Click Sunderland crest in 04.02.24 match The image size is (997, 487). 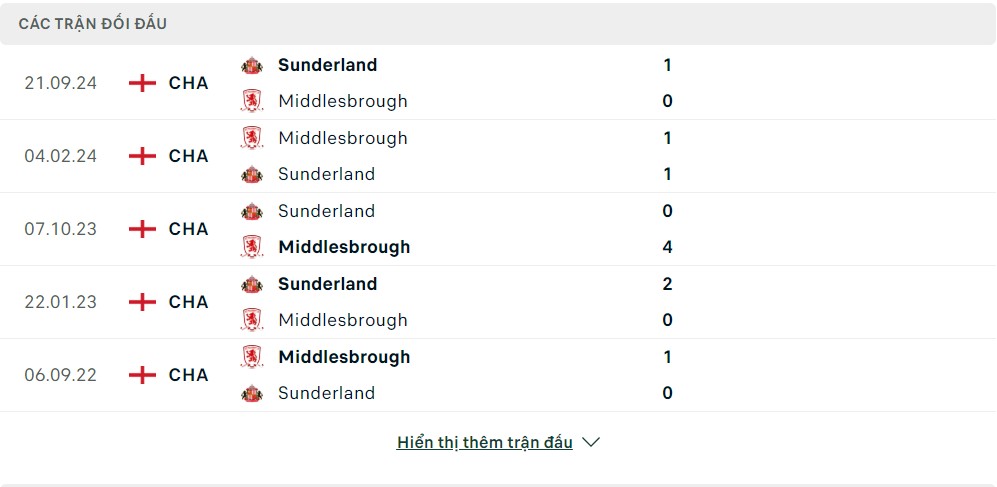click(x=252, y=174)
